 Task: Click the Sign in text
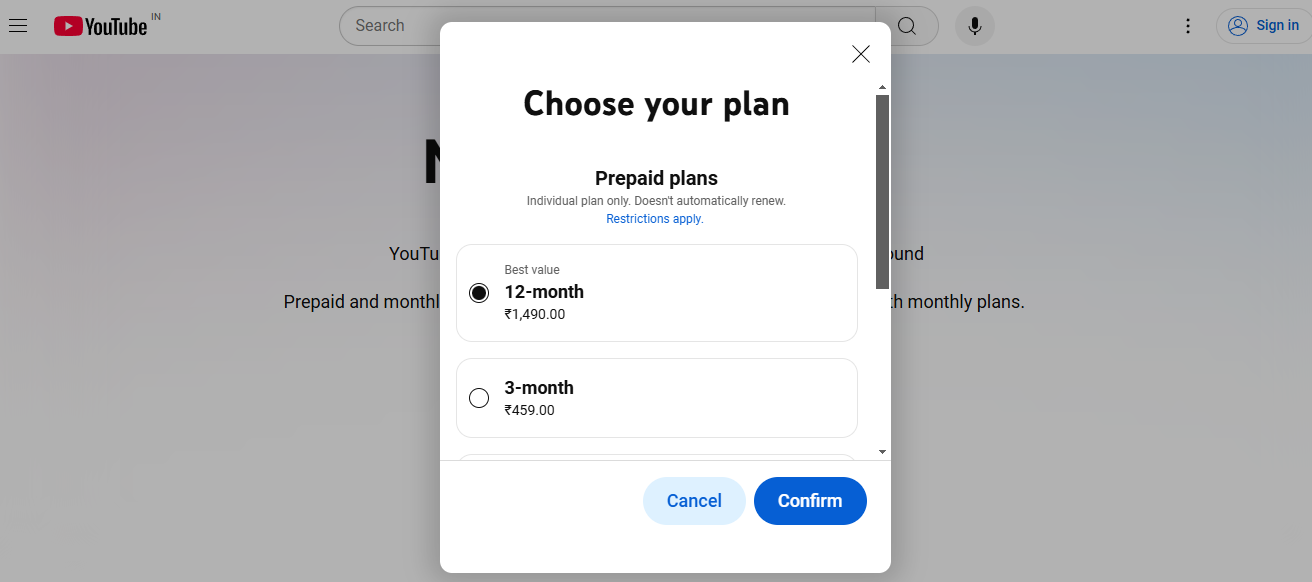(x=1277, y=26)
